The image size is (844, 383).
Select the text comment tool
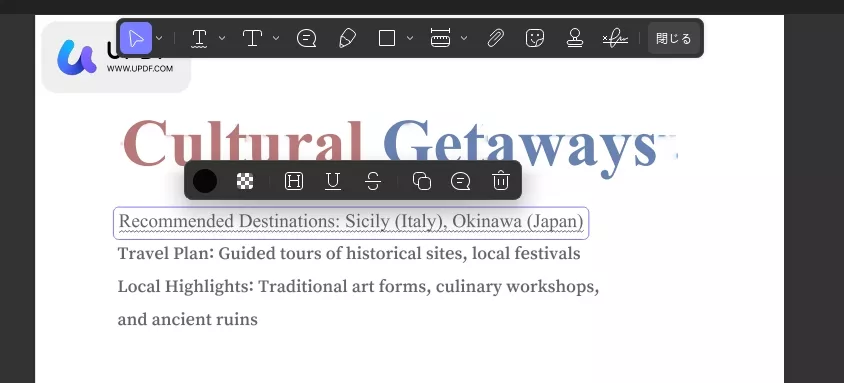252,38
